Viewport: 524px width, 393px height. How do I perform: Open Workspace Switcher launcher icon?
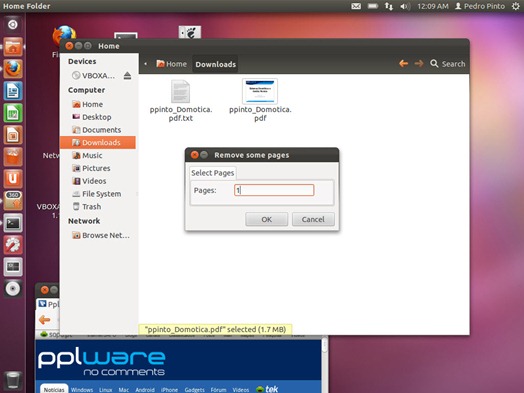pos(13,267)
